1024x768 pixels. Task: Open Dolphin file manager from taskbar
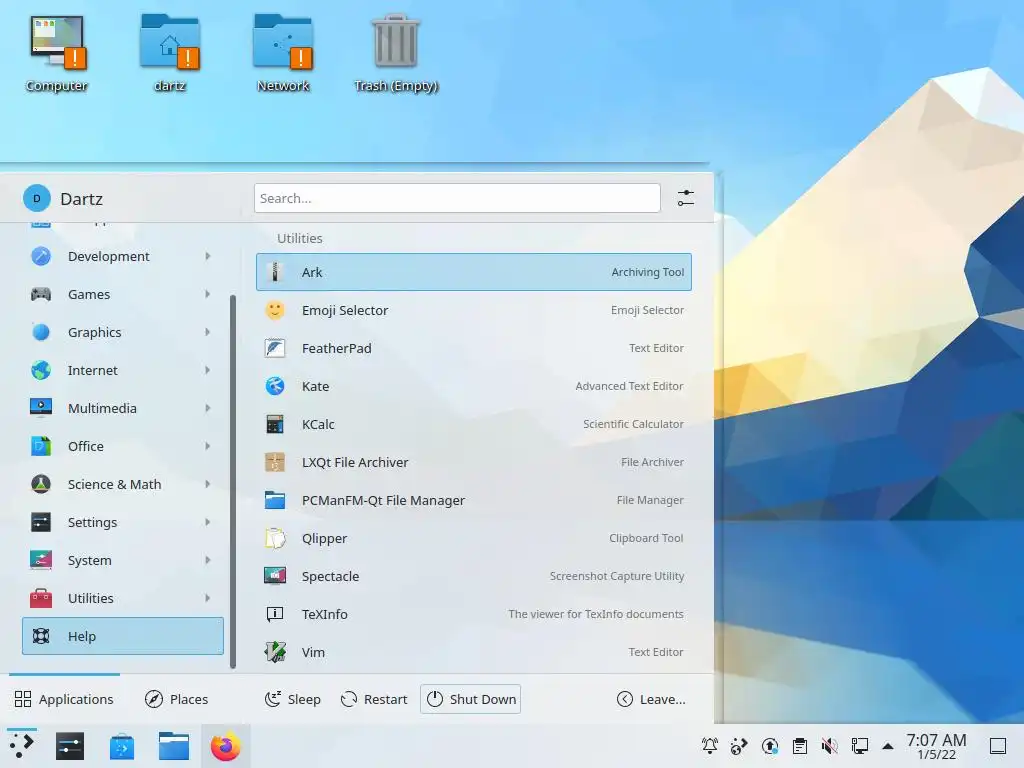click(x=174, y=746)
